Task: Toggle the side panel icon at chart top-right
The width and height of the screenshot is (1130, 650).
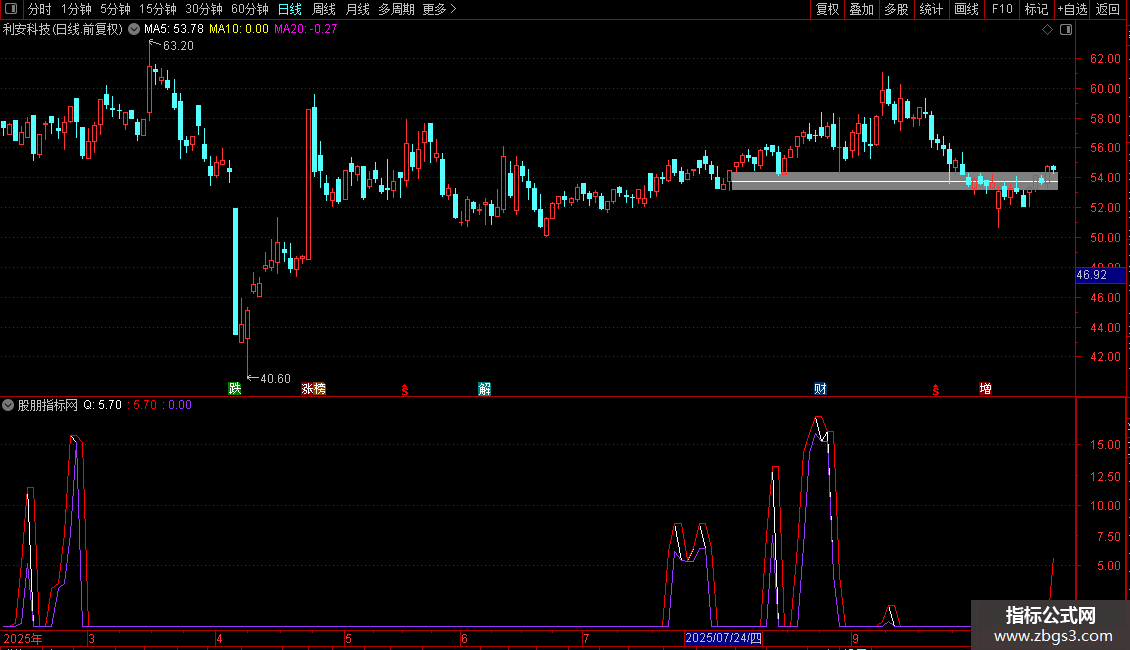Action: [x=1066, y=30]
